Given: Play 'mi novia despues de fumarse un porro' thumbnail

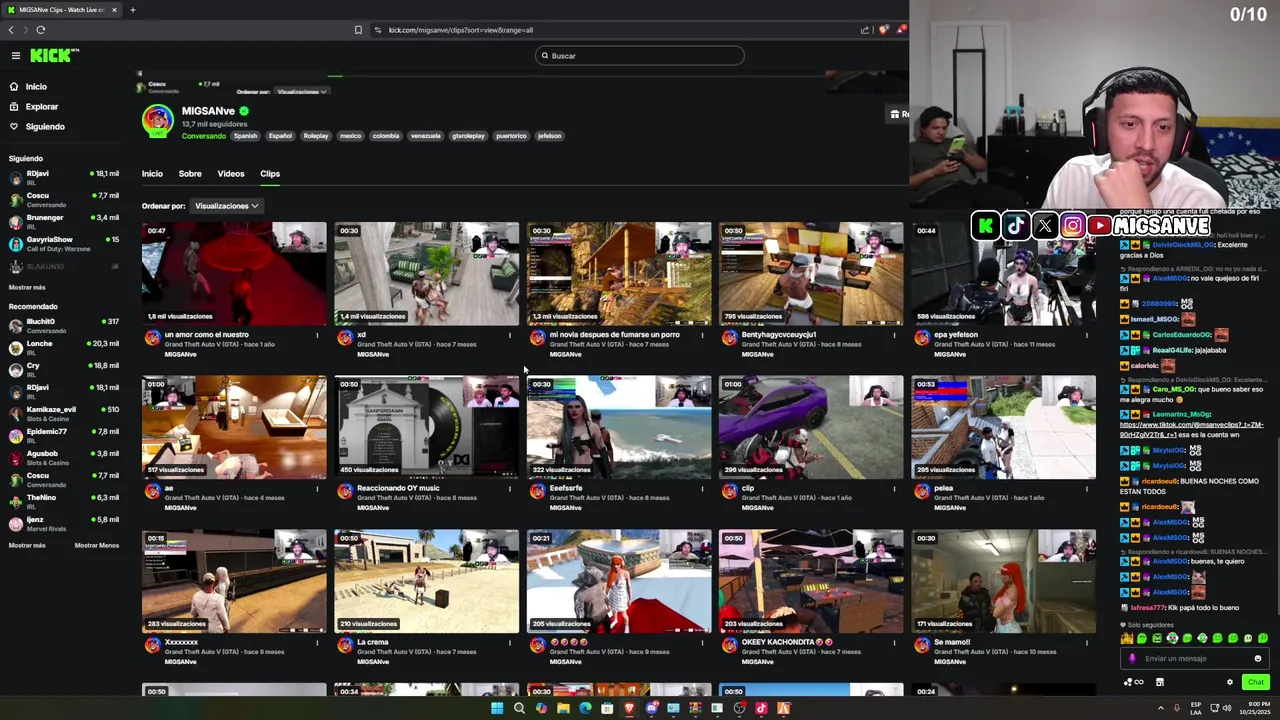Looking at the screenshot, I should (x=619, y=274).
